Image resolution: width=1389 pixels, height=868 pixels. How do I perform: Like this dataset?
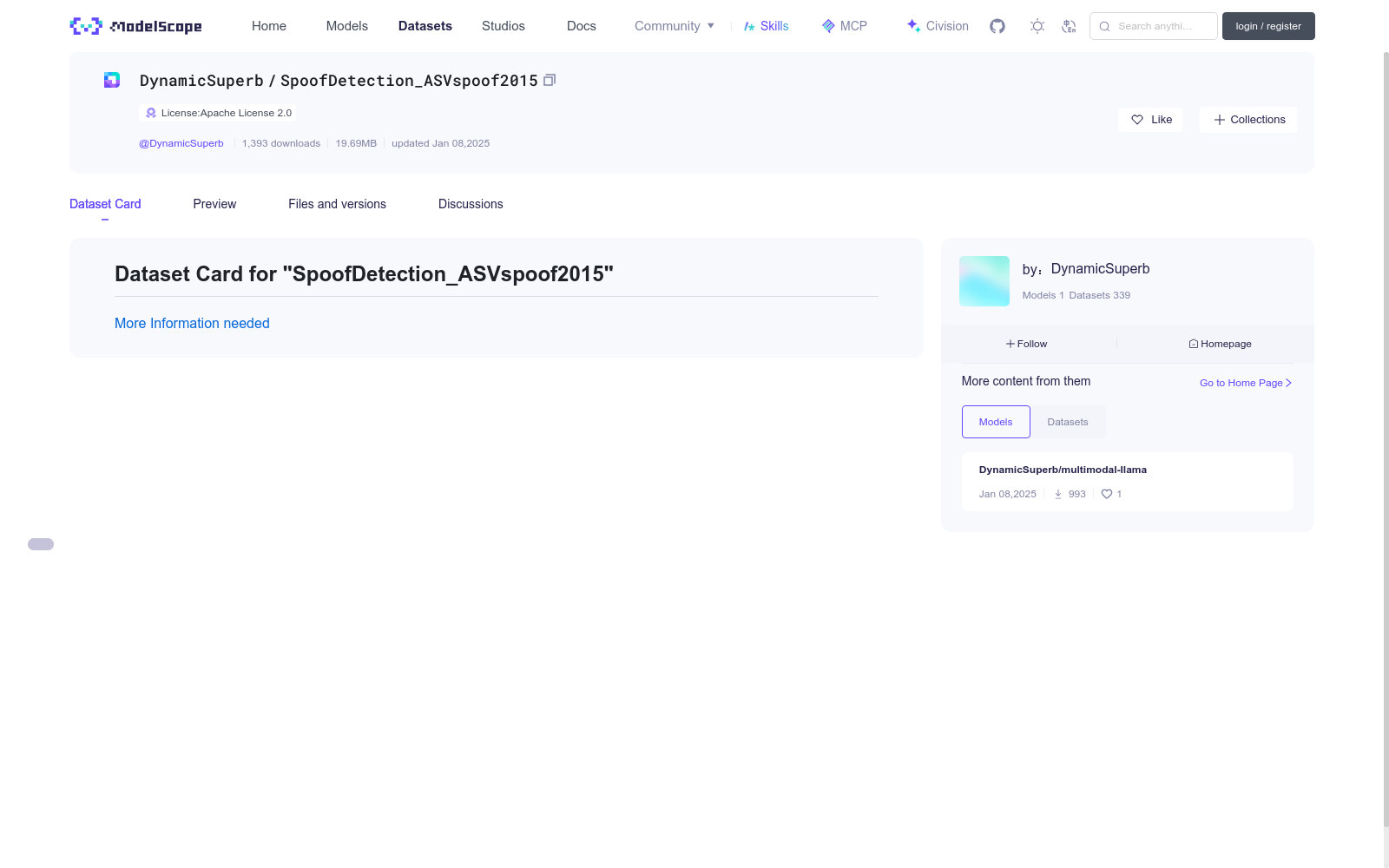pyautogui.click(x=1150, y=120)
